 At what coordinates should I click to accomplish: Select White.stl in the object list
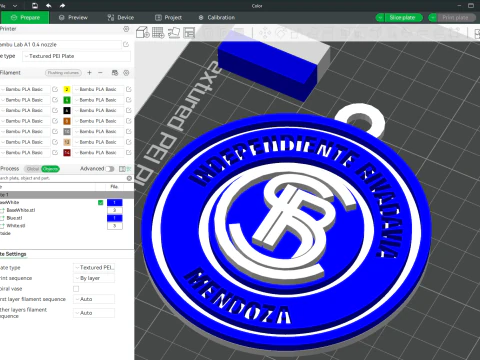[x=16, y=226]
